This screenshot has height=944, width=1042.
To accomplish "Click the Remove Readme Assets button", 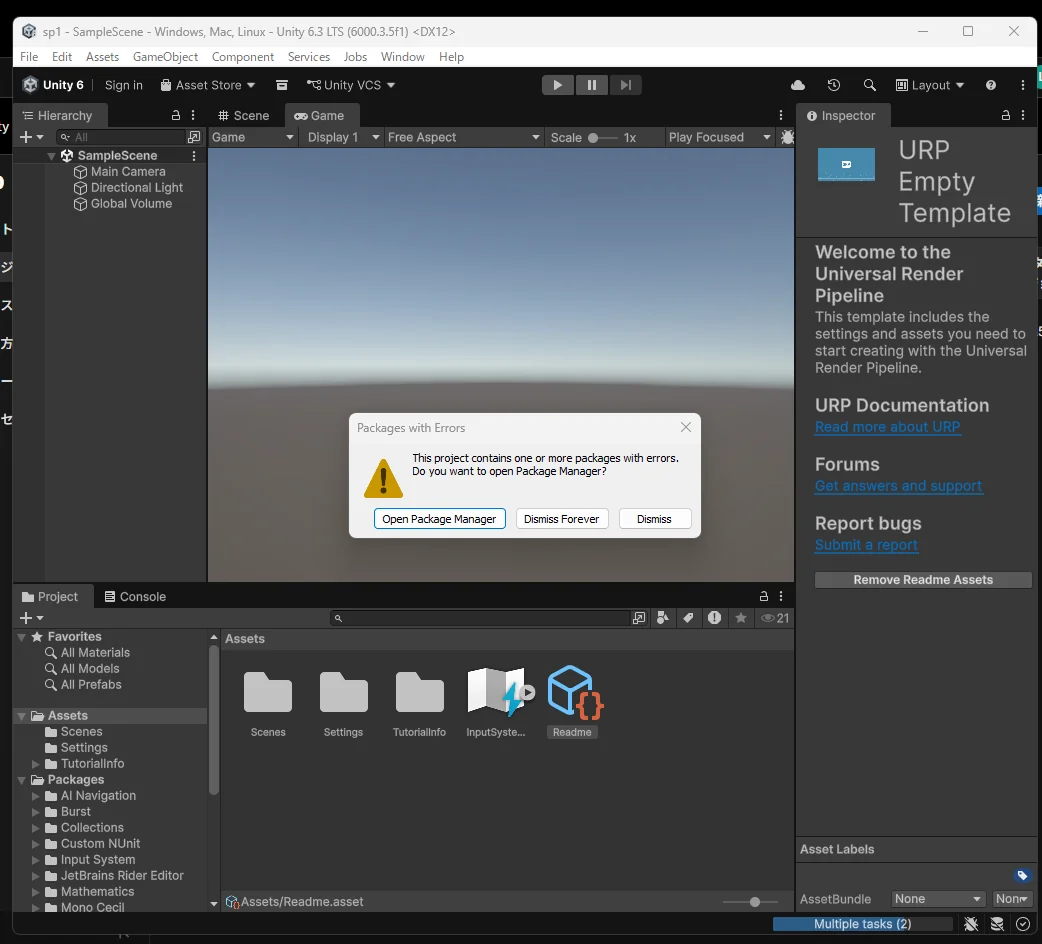I will (922, 580).
